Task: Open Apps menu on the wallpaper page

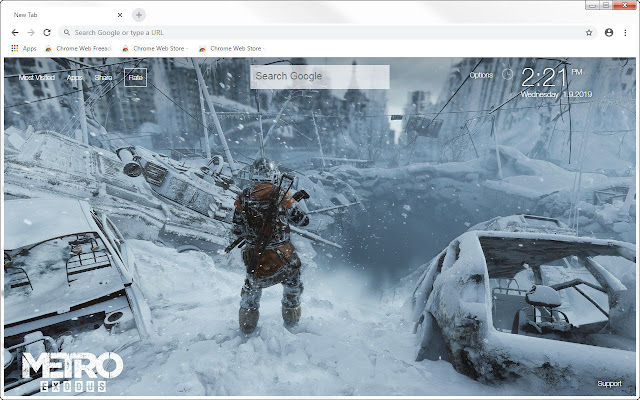Action: click(x=75, y=77)
